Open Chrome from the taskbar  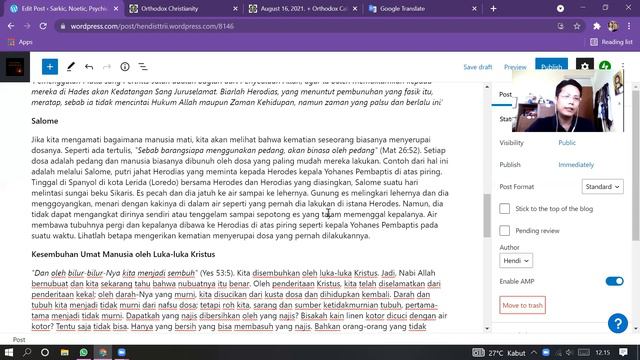click(x=103, y=352)
